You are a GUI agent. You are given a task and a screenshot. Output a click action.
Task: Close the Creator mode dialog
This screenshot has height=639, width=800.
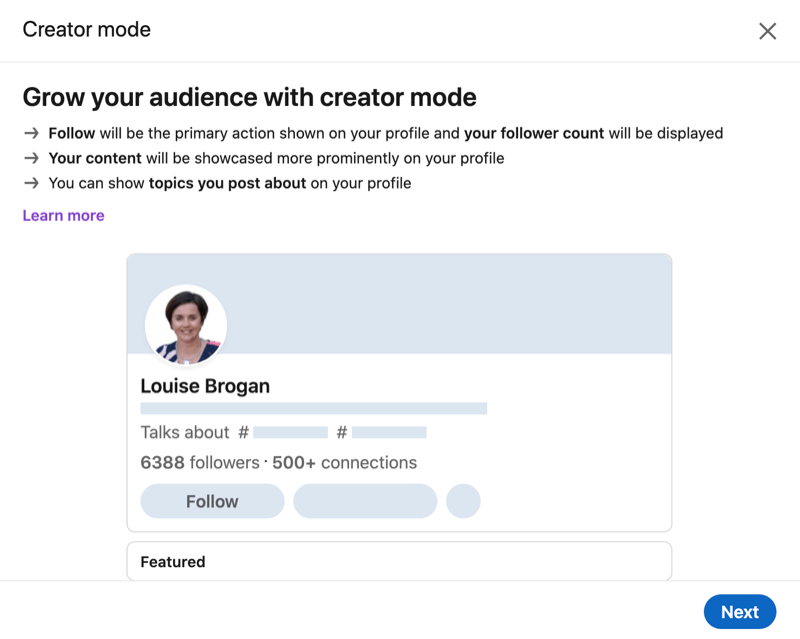pyautogui.click(x=767, y=31)
